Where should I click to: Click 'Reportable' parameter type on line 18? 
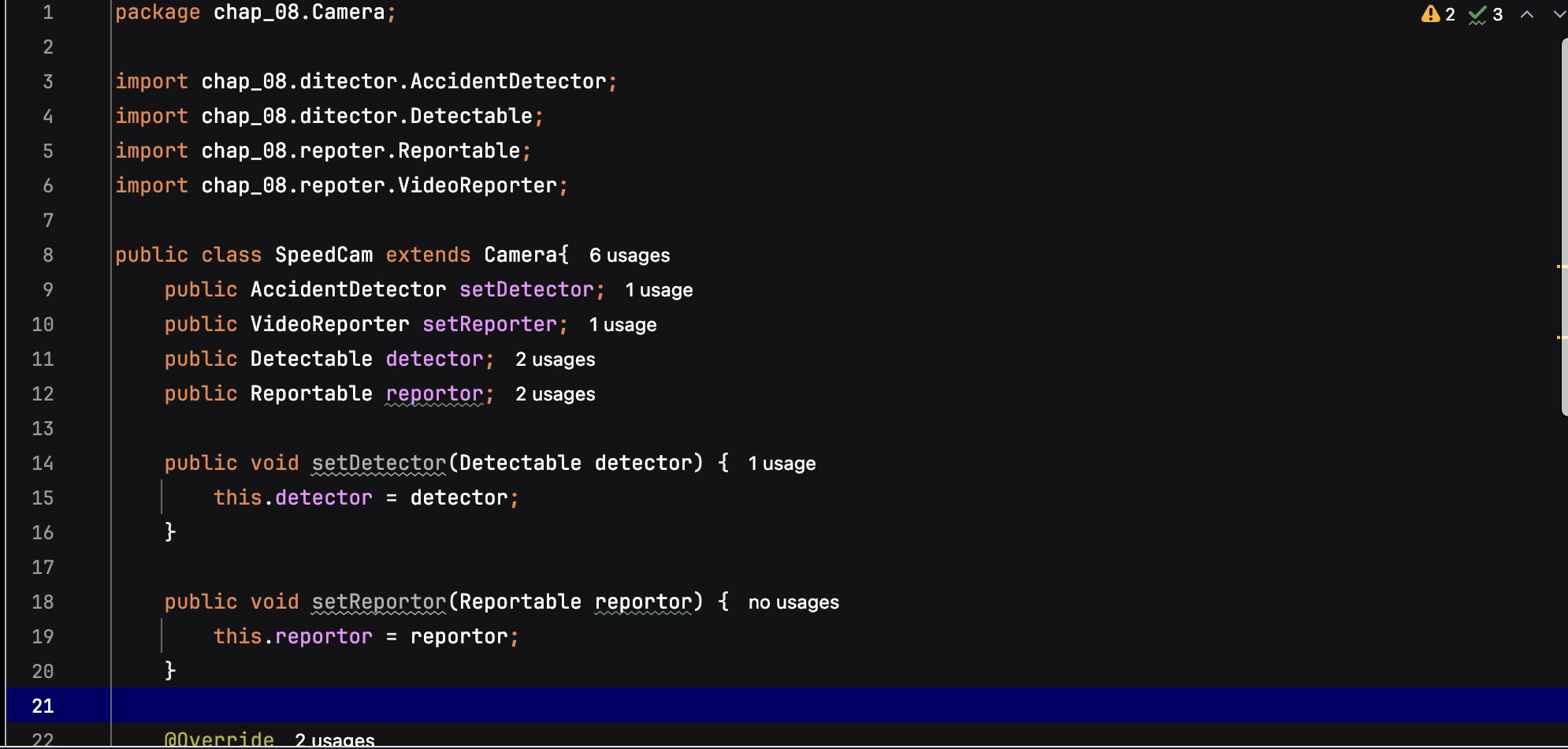(520, 602)
